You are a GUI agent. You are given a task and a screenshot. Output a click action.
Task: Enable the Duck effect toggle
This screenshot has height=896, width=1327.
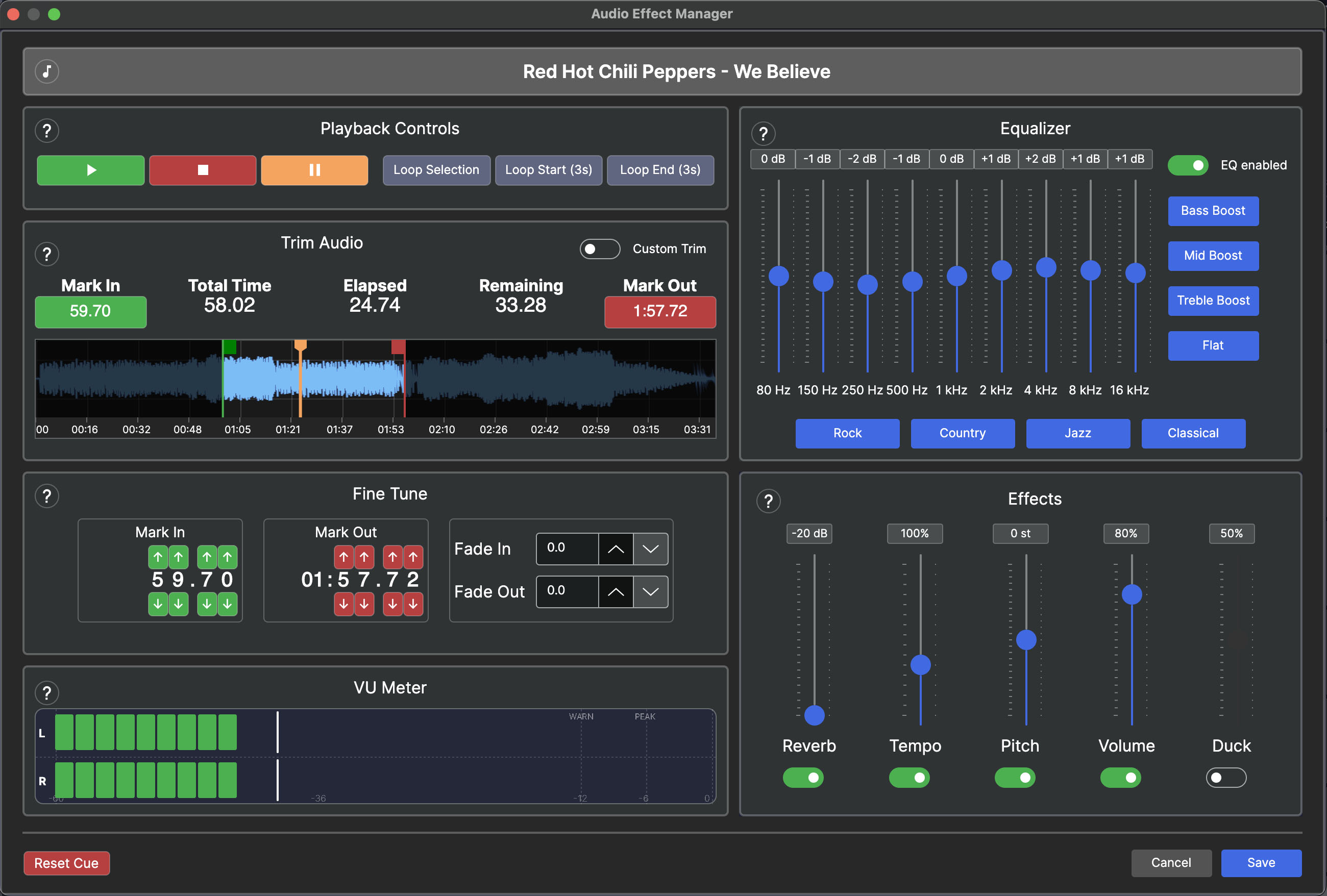pos(1225,777)
